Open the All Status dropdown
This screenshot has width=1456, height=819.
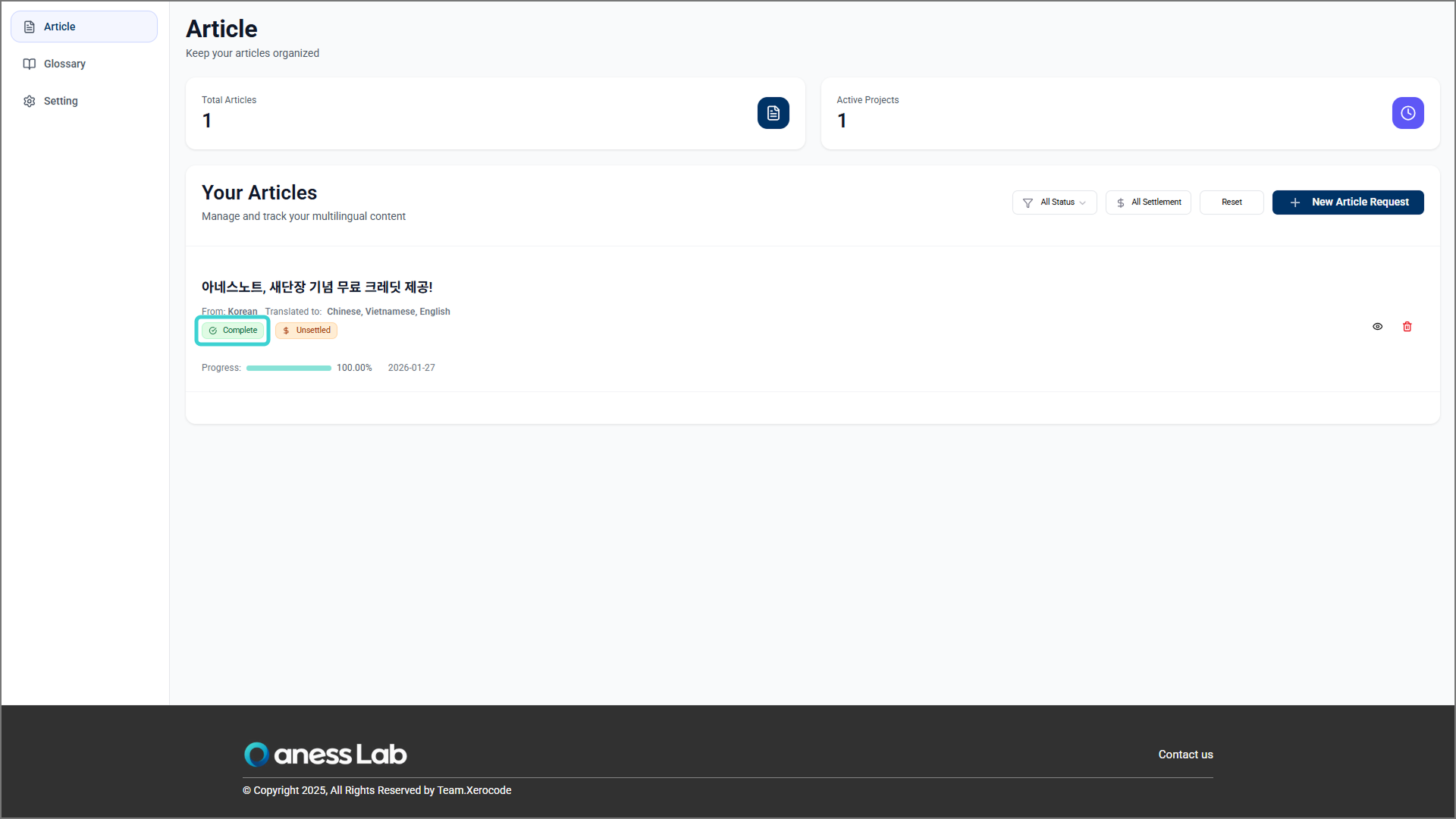[x=1056, y=202]
